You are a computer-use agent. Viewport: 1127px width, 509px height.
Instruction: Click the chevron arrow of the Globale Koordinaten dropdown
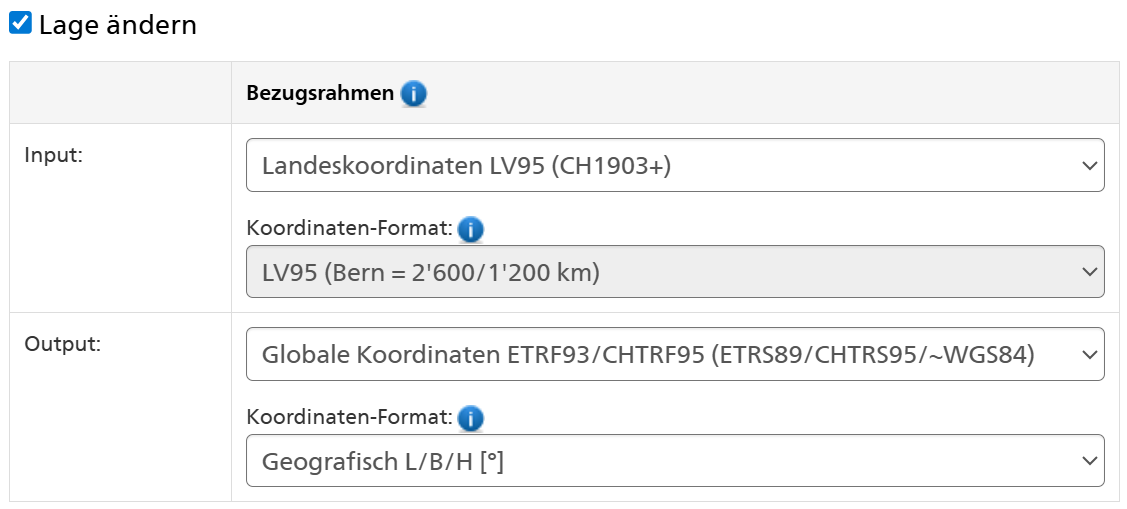(x=1089, y=354)
